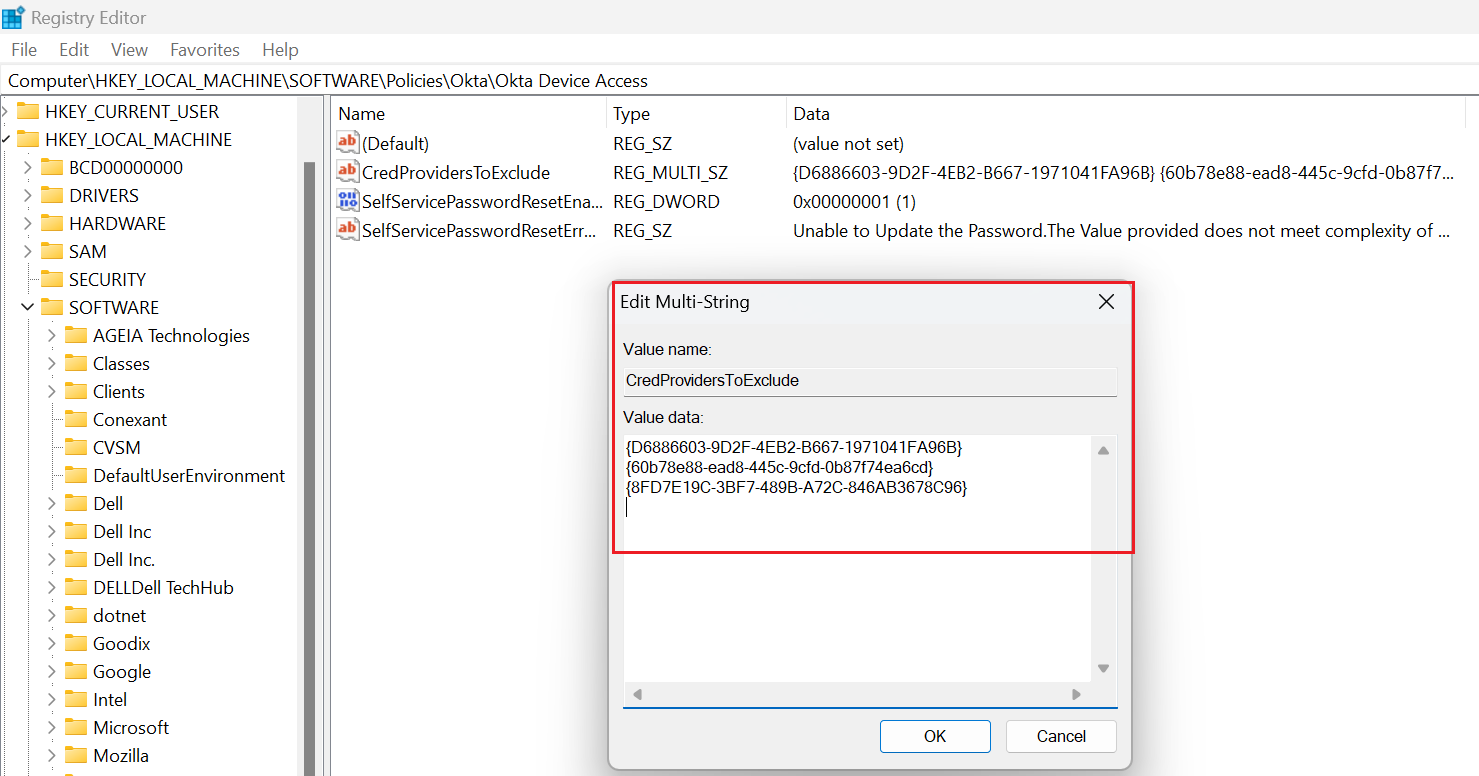Image resolution: width=1479 pixels, height=776 pixels.
Task: Click the Value data scroll left arrow
Action: [x=637, y=694]
